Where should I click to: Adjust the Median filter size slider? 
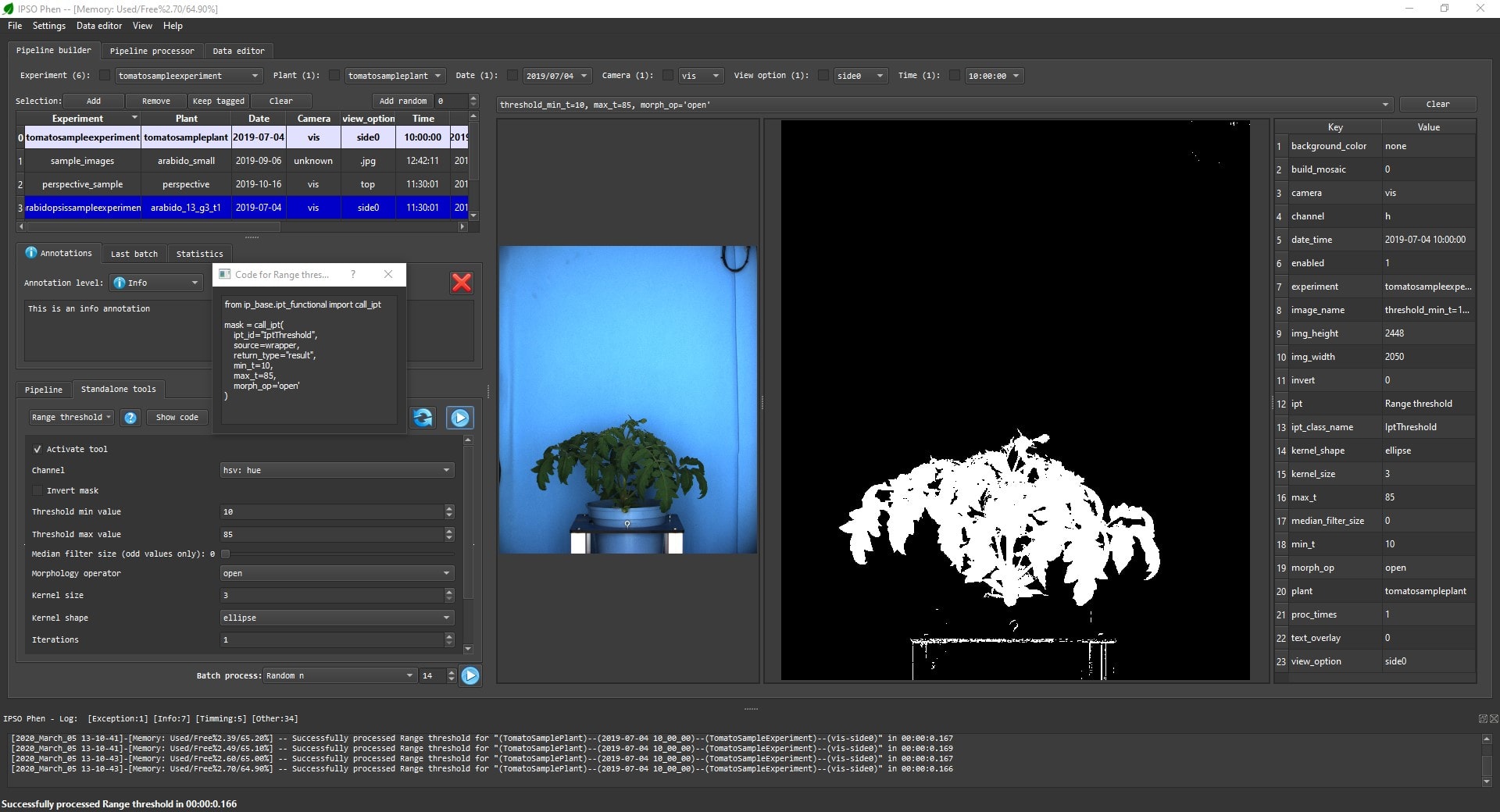coord(226,554)
